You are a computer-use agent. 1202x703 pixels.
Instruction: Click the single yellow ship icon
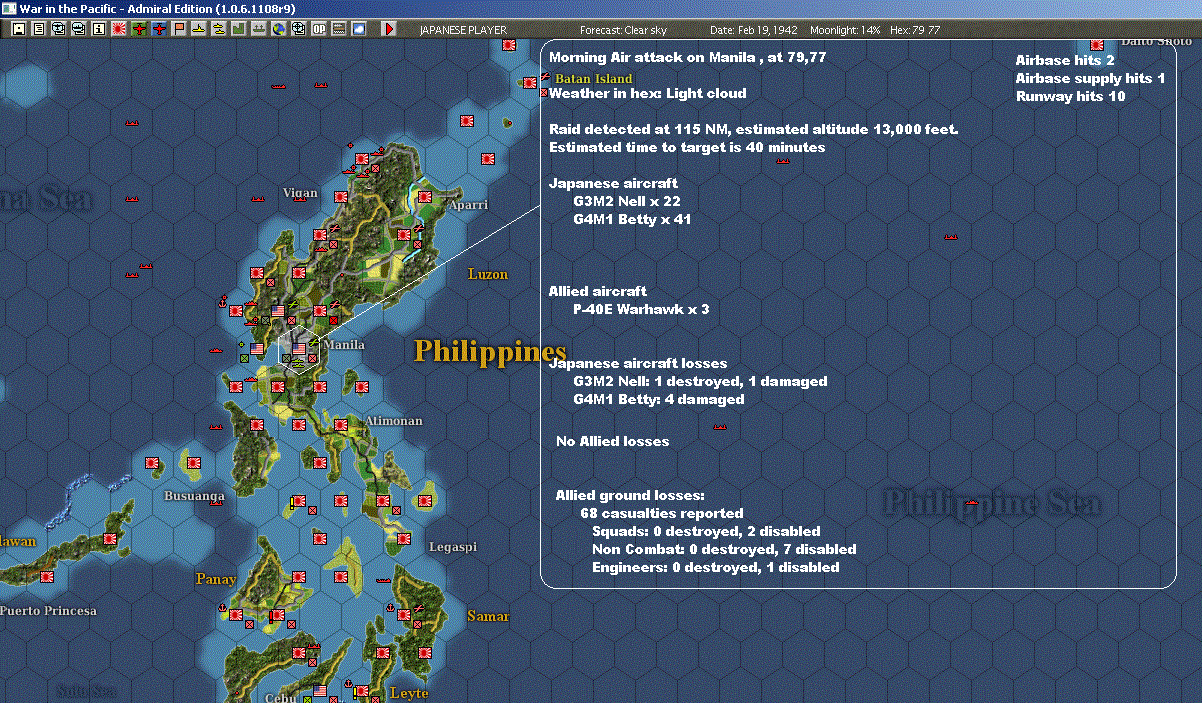click(199, 30)
